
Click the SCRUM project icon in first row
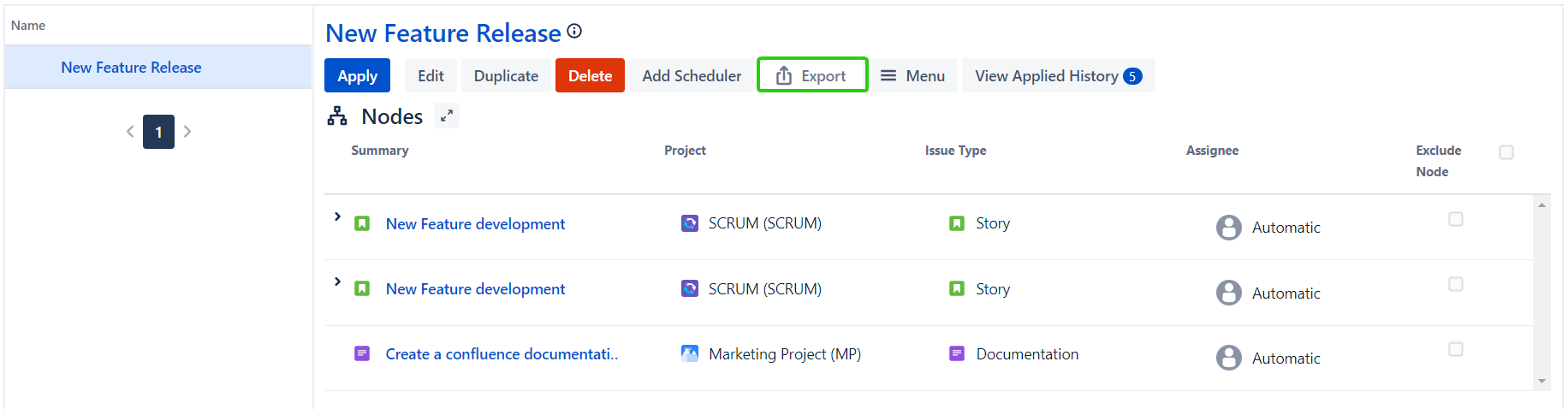(689, 223)
